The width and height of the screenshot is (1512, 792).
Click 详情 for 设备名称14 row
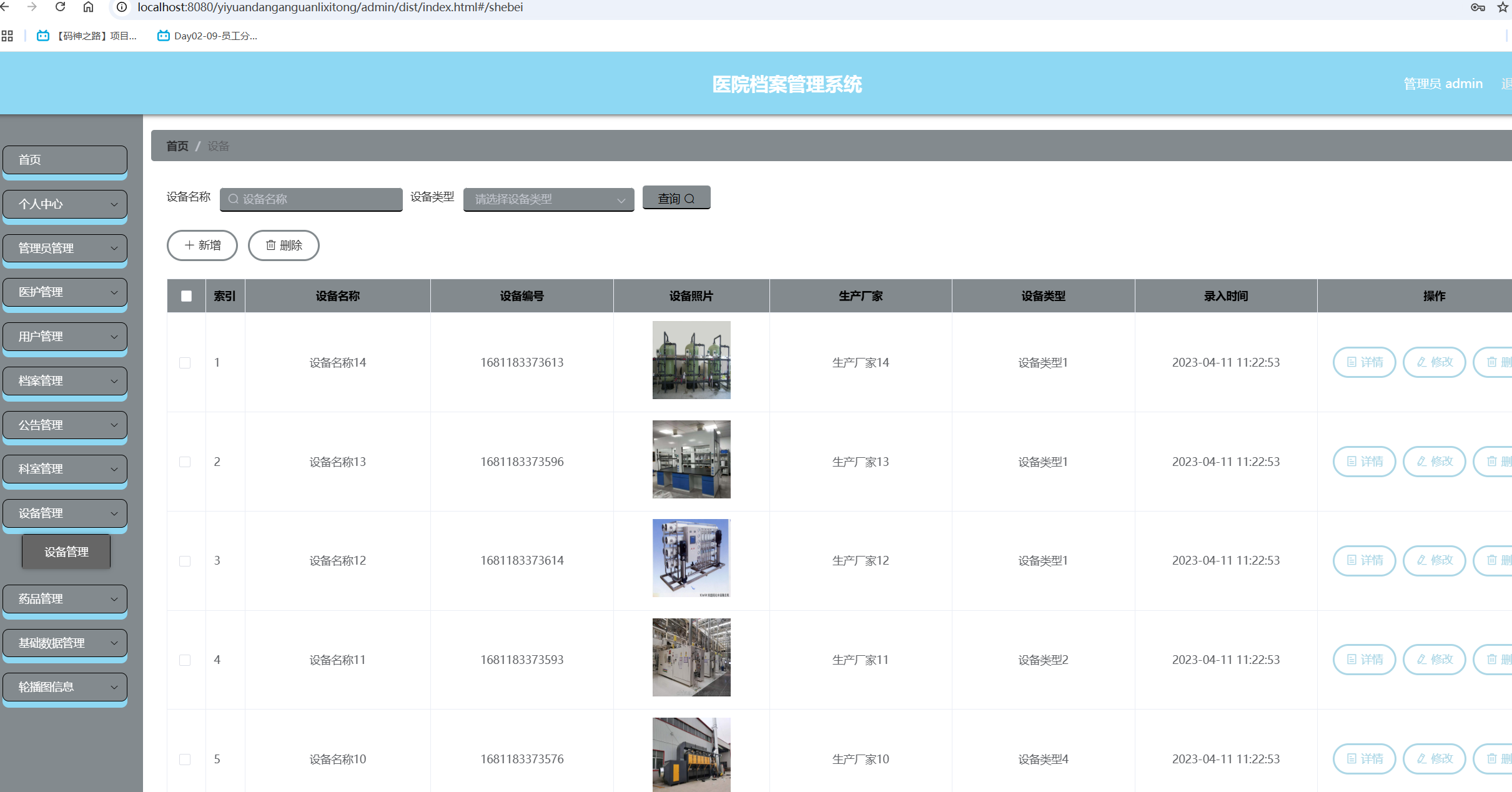(1364, 362)
